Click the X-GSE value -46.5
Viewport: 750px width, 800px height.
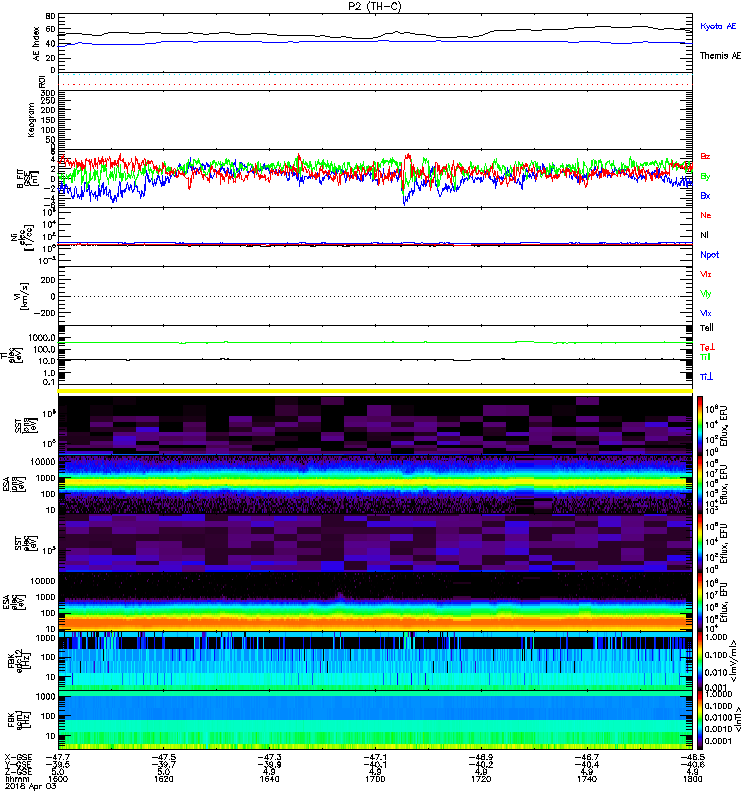(x=693, y=757)
